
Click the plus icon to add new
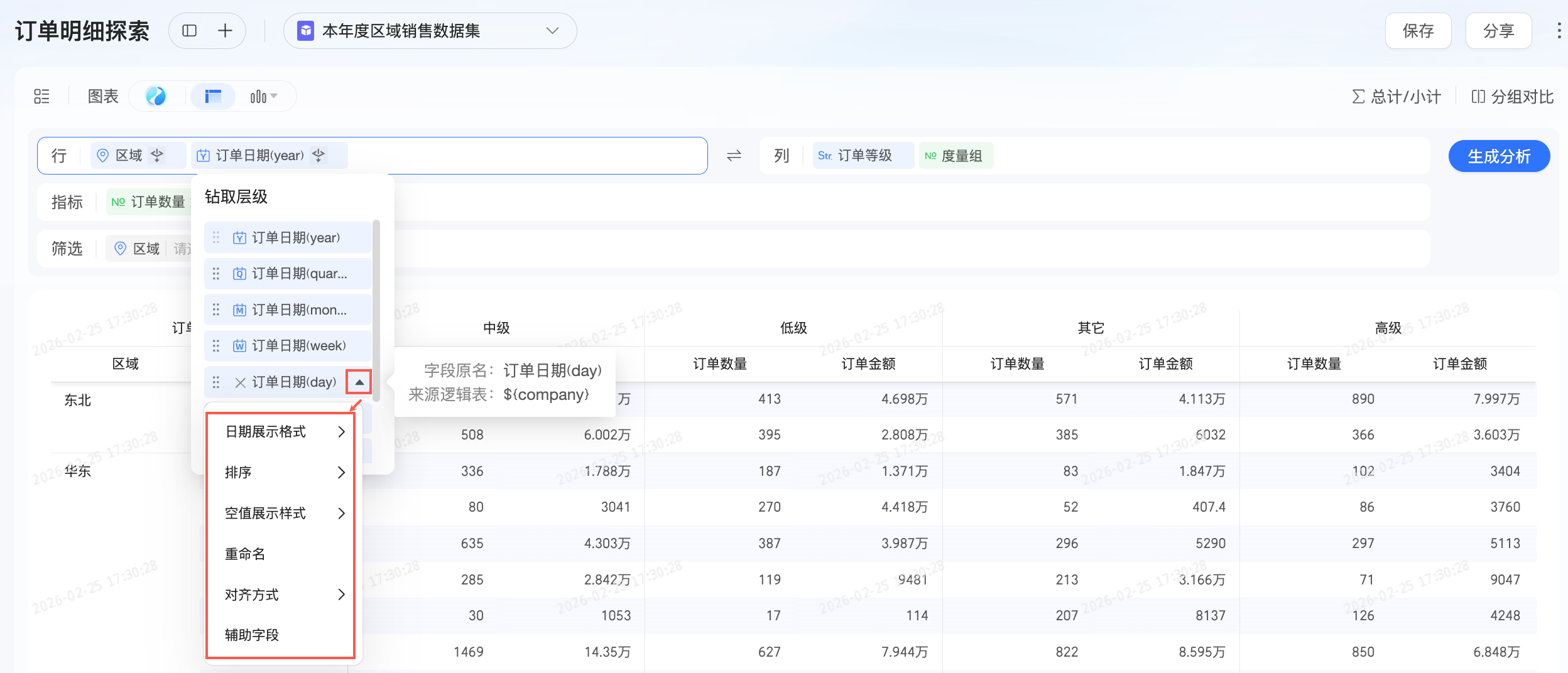pos(225,31)
